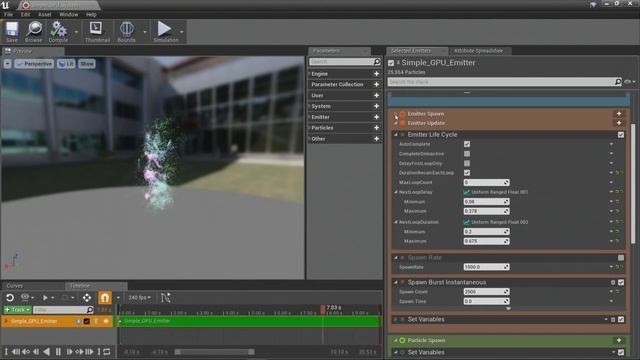The width and height of the screenshot is (640, 360).
Task: Add a new Track in the timeline
Action: click(x=17, y=310)
